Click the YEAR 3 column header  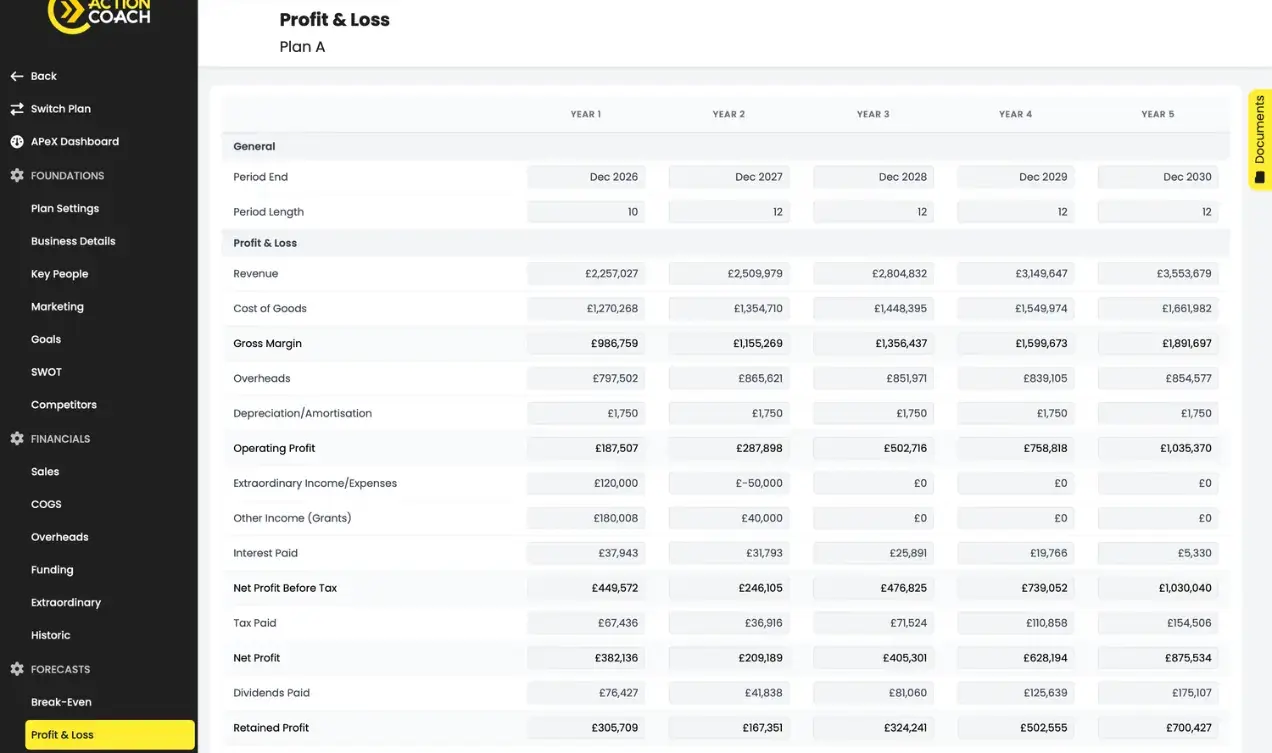pos(873,114)
